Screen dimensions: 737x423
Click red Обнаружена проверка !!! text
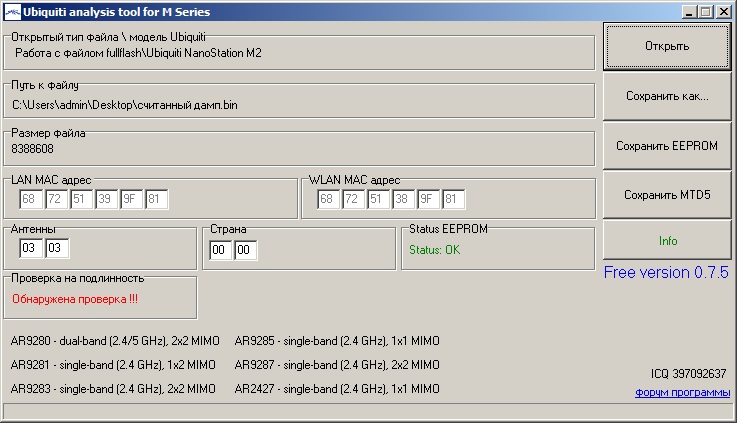coord(75,299)
